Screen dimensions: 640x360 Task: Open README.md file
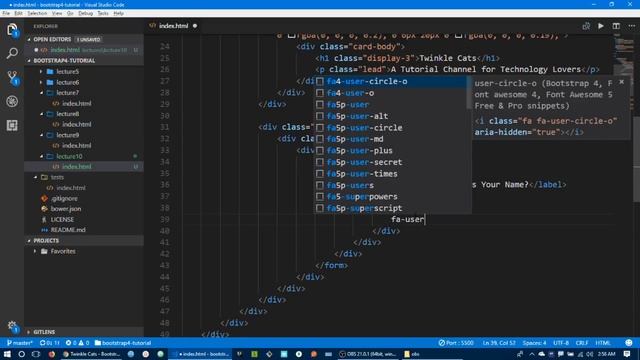pyautogui.click(x=84, y=230)
